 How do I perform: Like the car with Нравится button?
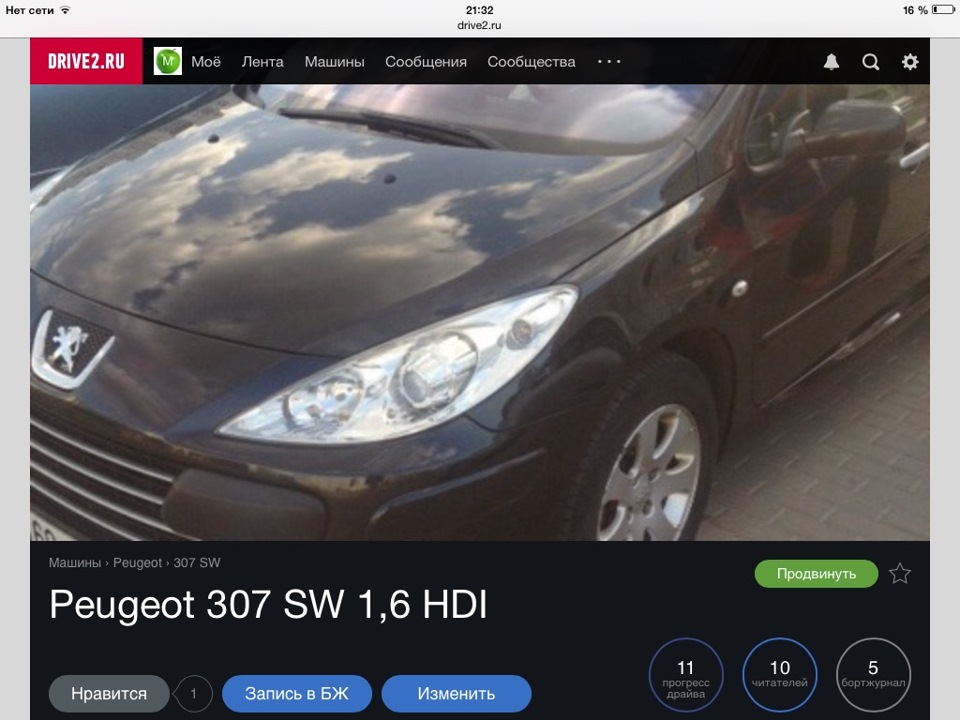pyautogui.click(x=109, y=693)
